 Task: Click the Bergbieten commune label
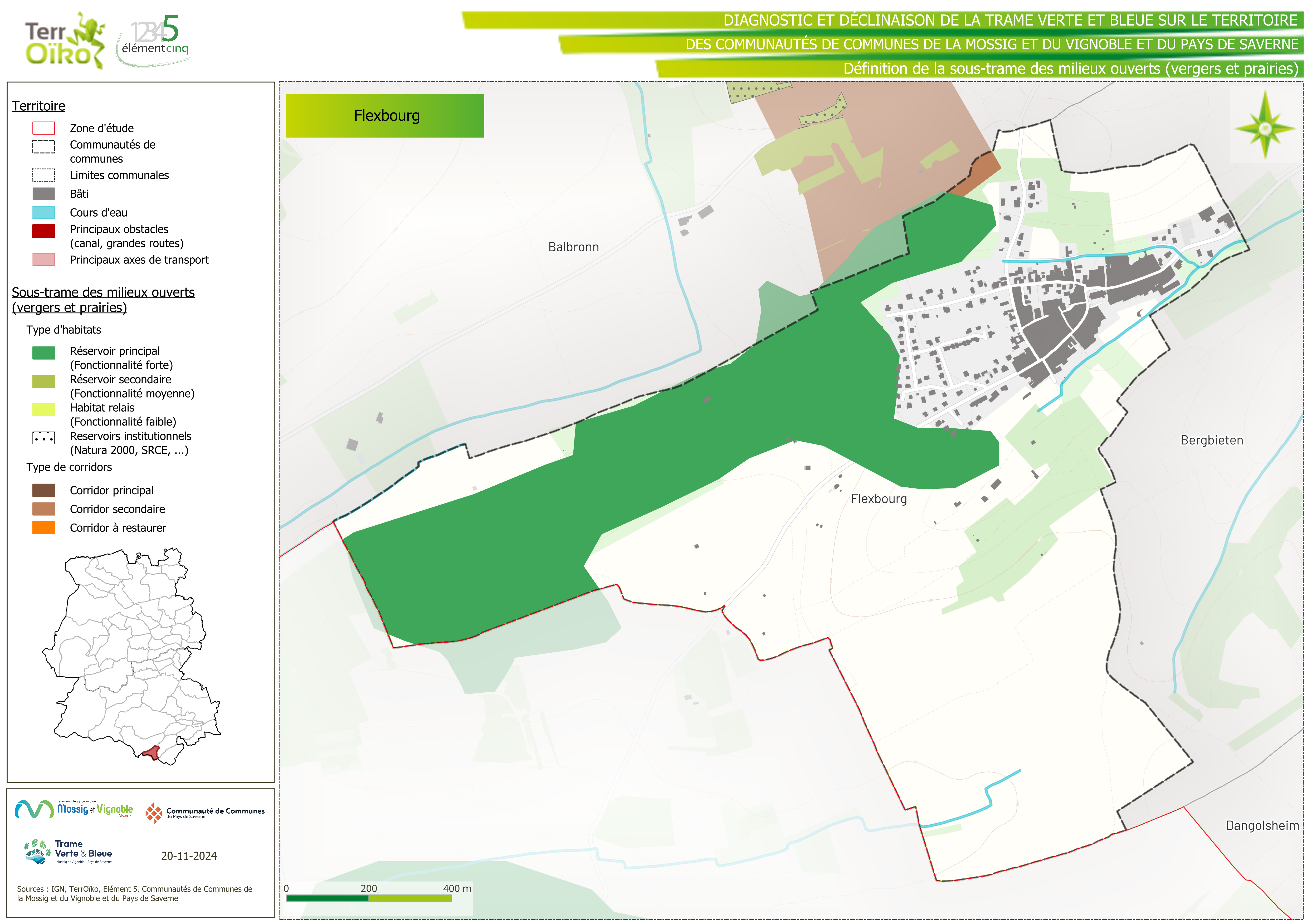click(1211, 440)
